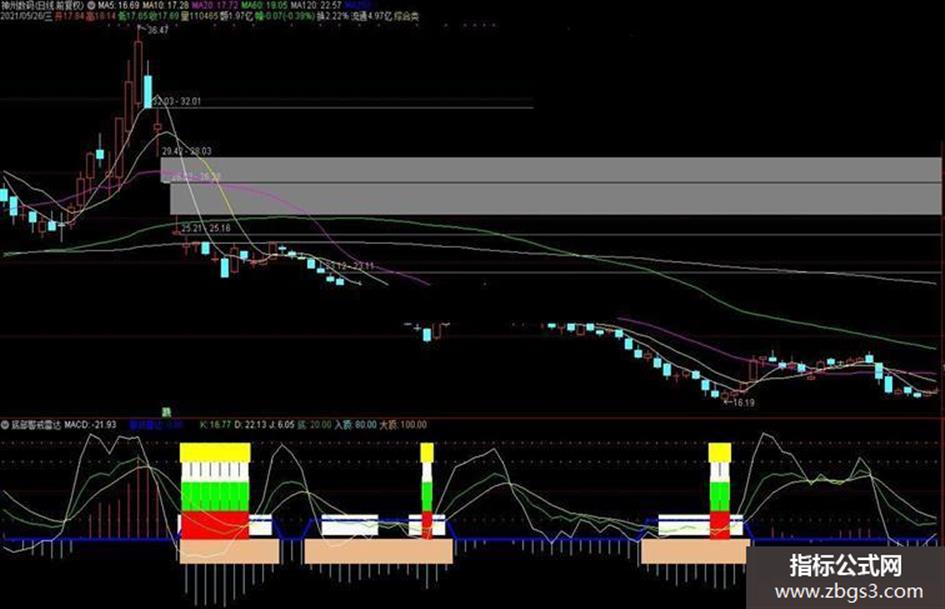Click the 25.21 - 25.16 gap label
The height and width of the screenshot is (609, 945).
tap(206, 229)
